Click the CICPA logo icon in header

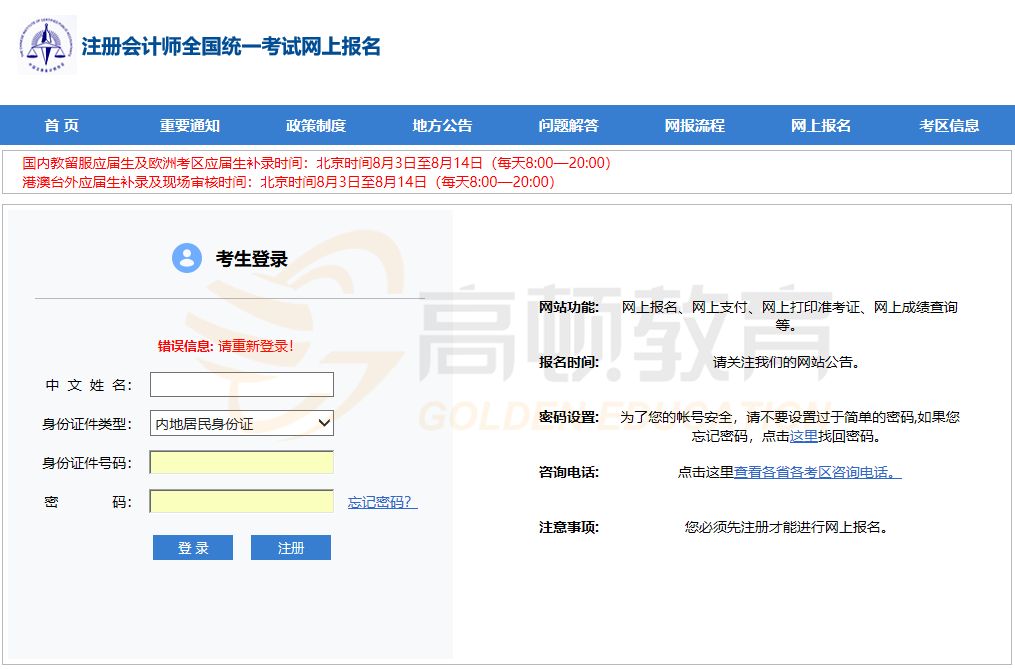[46, 45]
